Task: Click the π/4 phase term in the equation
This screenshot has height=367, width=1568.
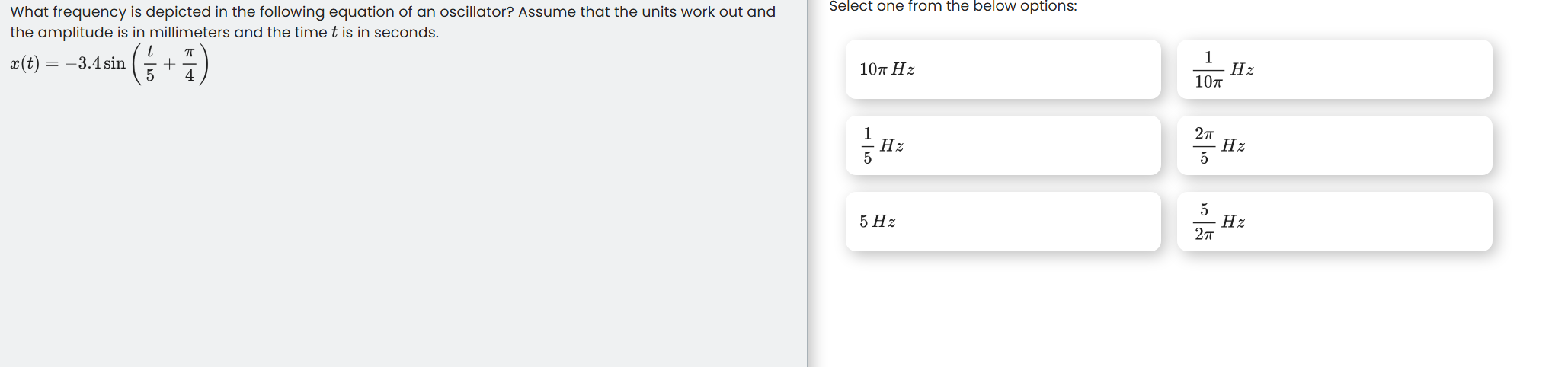Action: coord(190,64)
